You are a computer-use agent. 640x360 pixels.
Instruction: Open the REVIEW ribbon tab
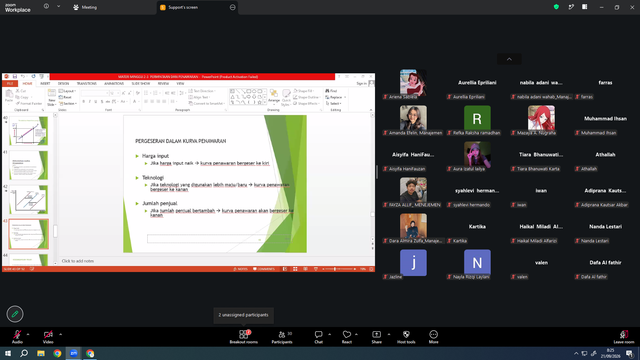(163, 83)
